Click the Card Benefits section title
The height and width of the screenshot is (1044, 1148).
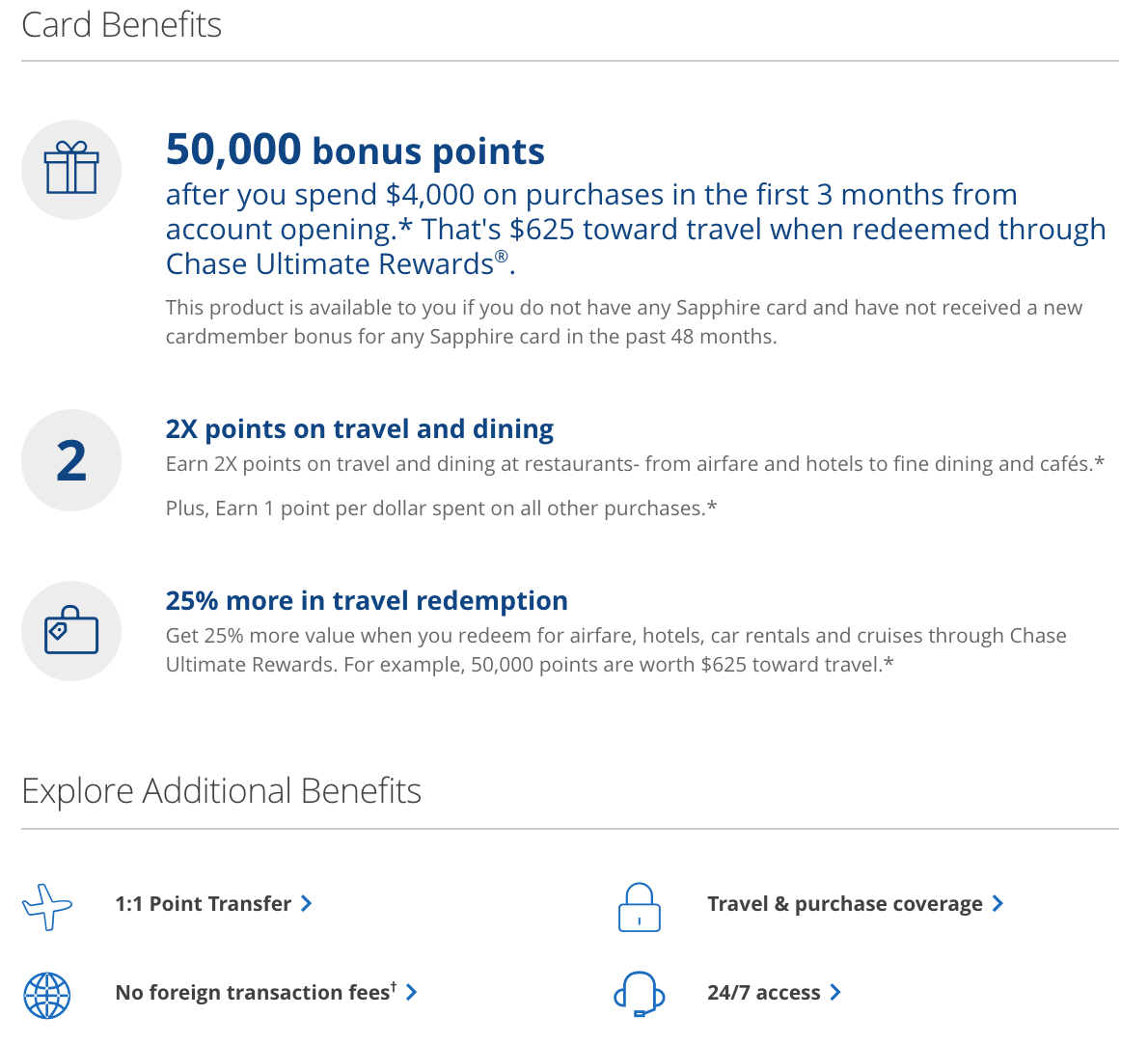pyautogui.click(x=122, y=25)
